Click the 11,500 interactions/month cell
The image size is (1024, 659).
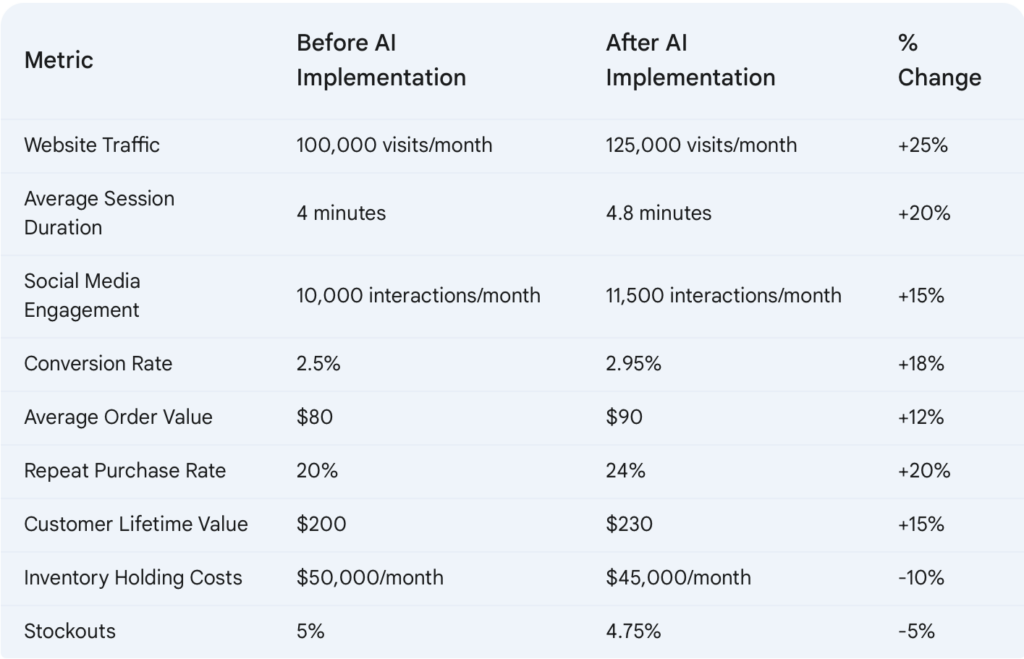[724, 295]
